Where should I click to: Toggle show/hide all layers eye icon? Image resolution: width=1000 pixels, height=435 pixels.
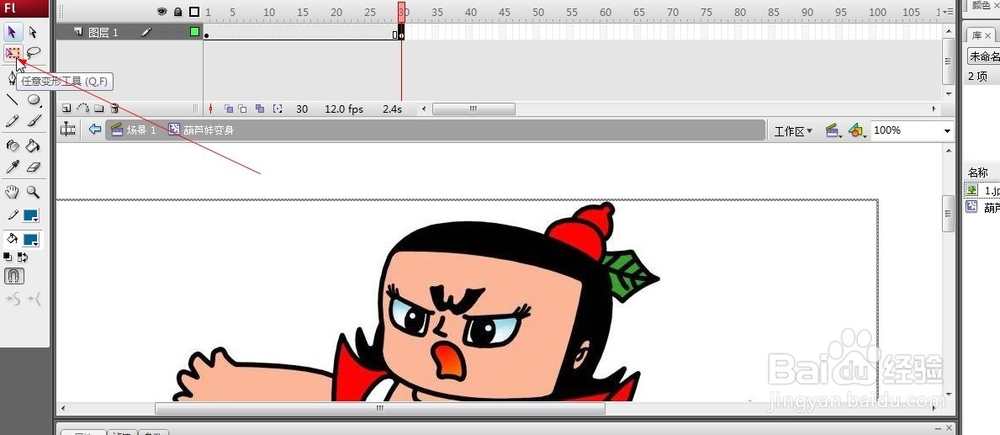(162, 11)
